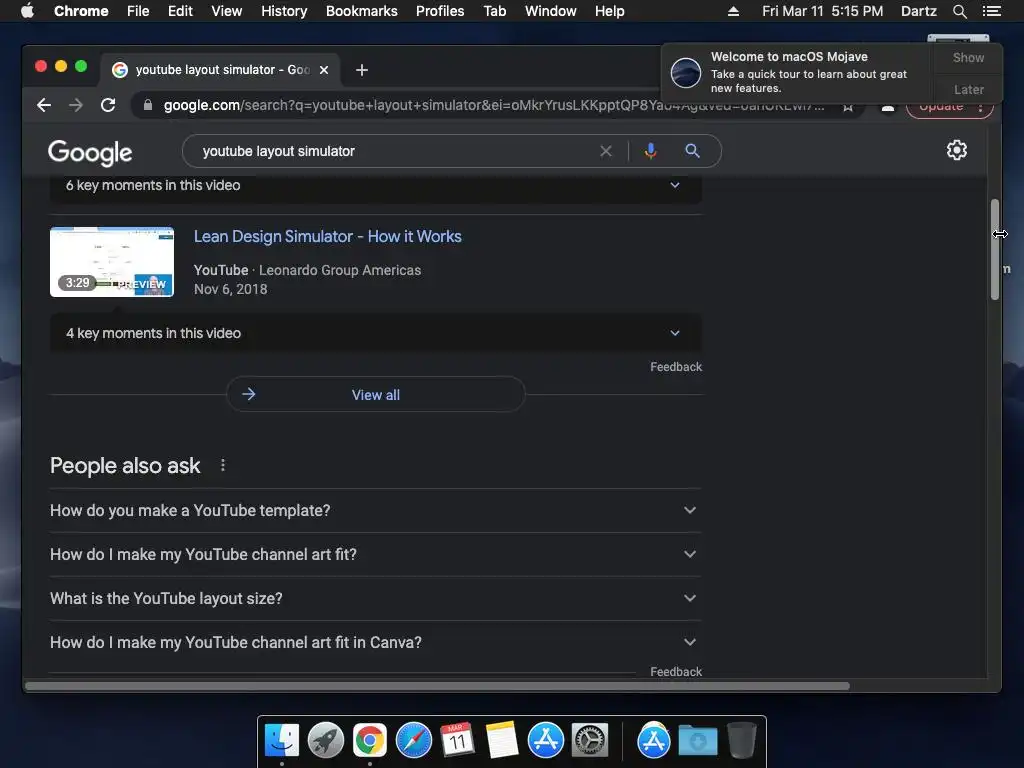
Task: Click the Chrome icon in the dock
Action: (370, 741)
